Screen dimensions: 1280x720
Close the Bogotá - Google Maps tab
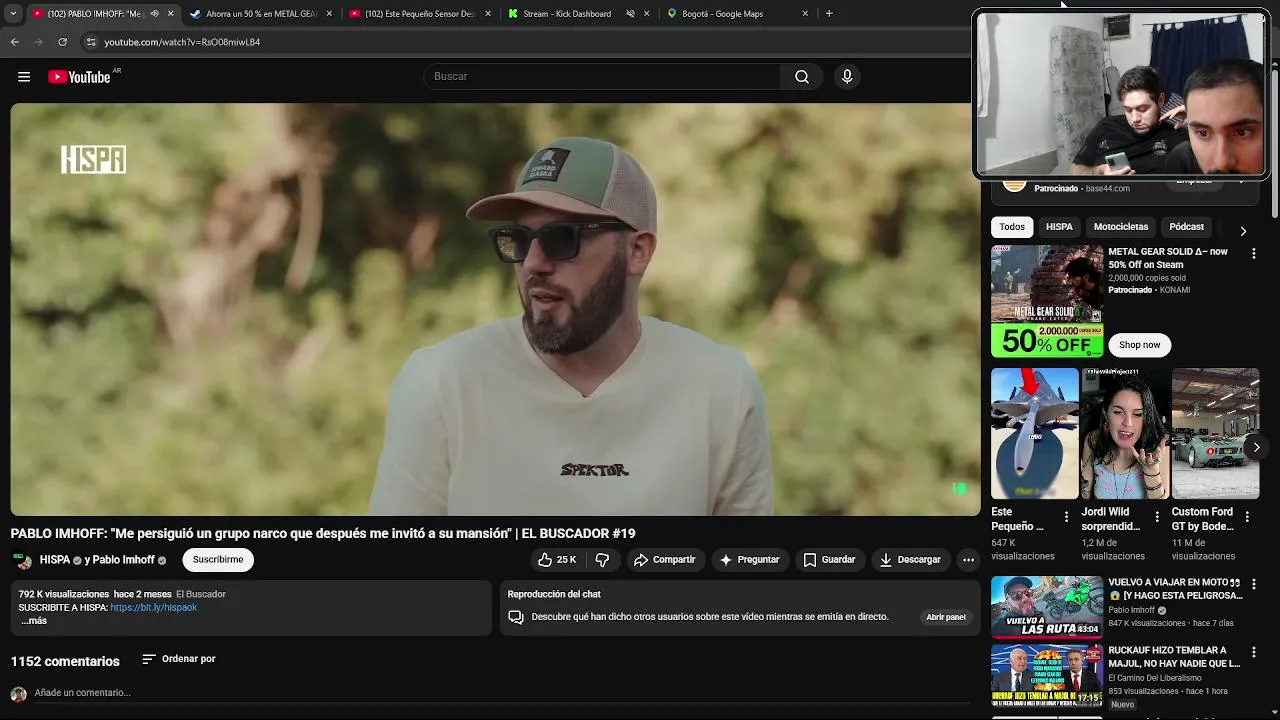tap(805, 14)
